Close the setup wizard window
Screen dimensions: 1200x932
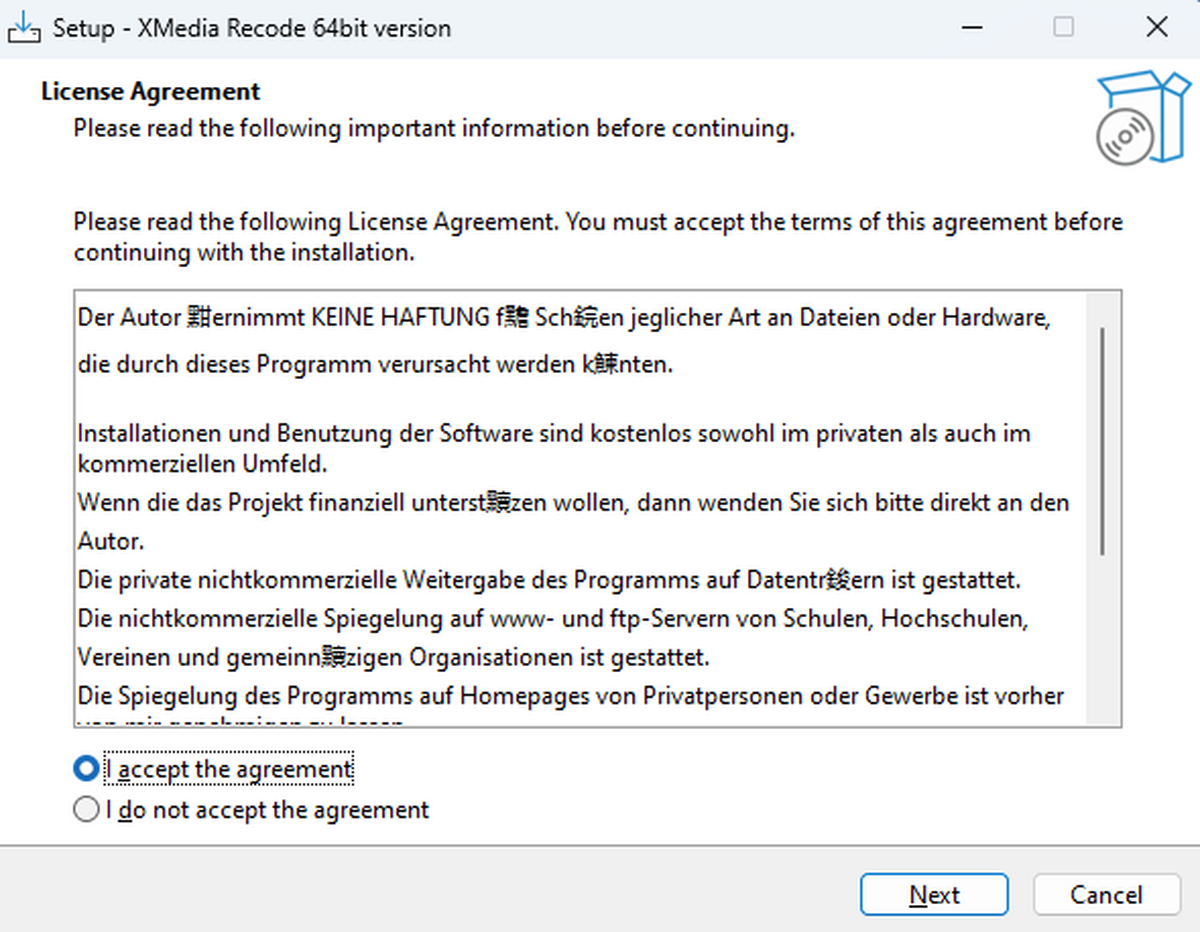[x=1156, y=28]
